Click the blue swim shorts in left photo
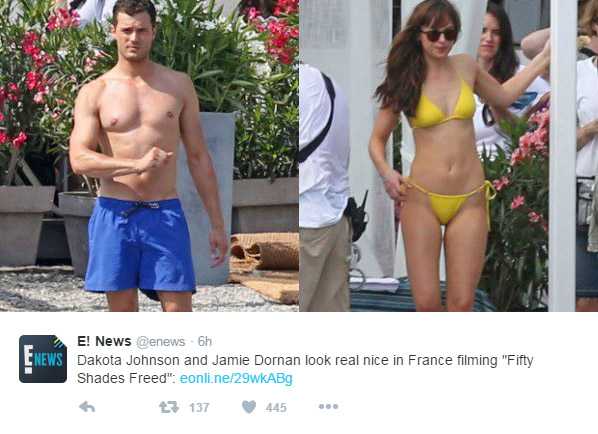Viewport: 598px width, 434px height. click(140, 246)
